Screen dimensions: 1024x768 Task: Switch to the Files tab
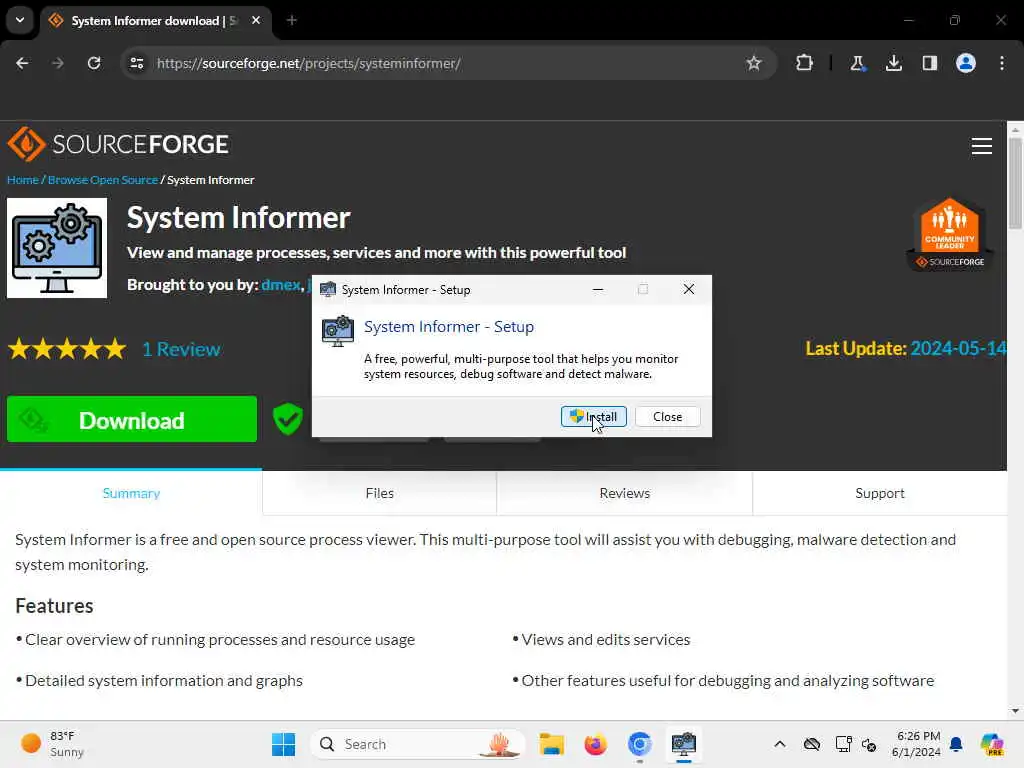point(379,493)
